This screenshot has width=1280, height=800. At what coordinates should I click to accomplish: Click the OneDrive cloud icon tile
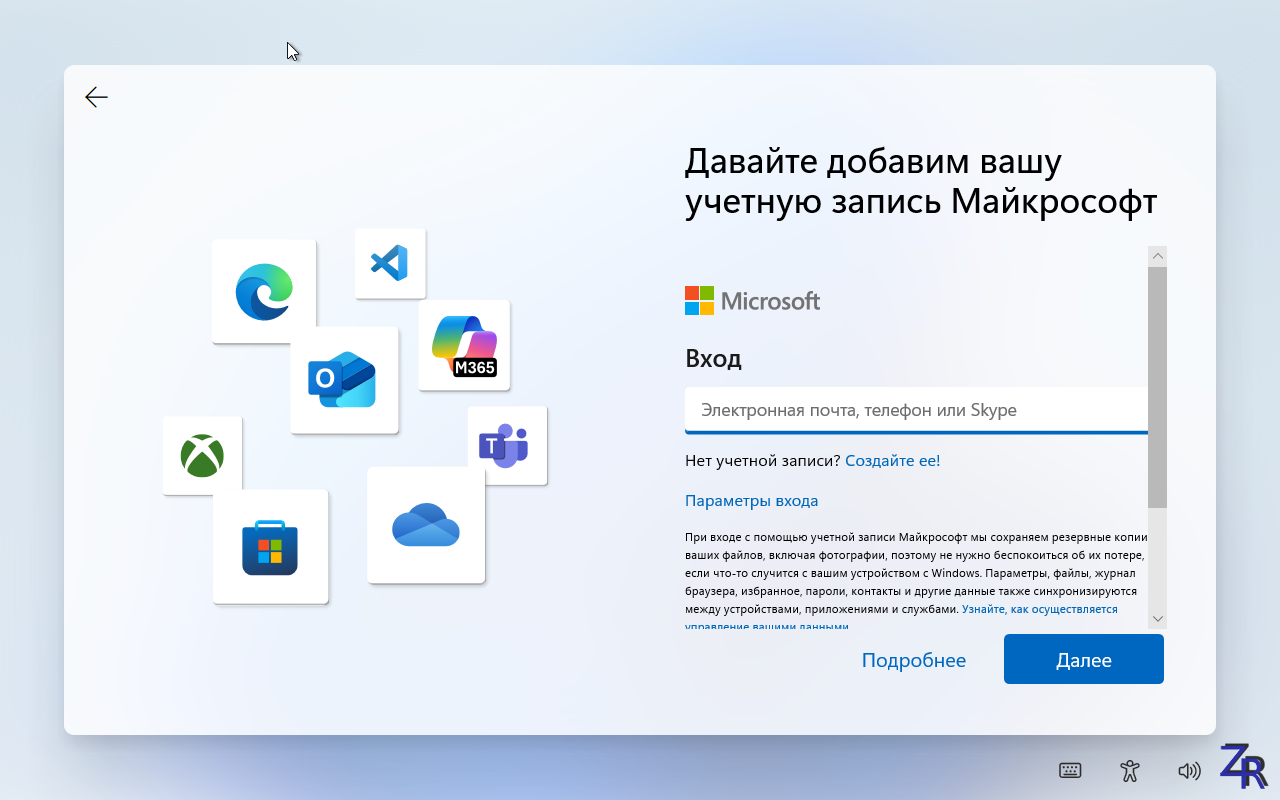426,525
